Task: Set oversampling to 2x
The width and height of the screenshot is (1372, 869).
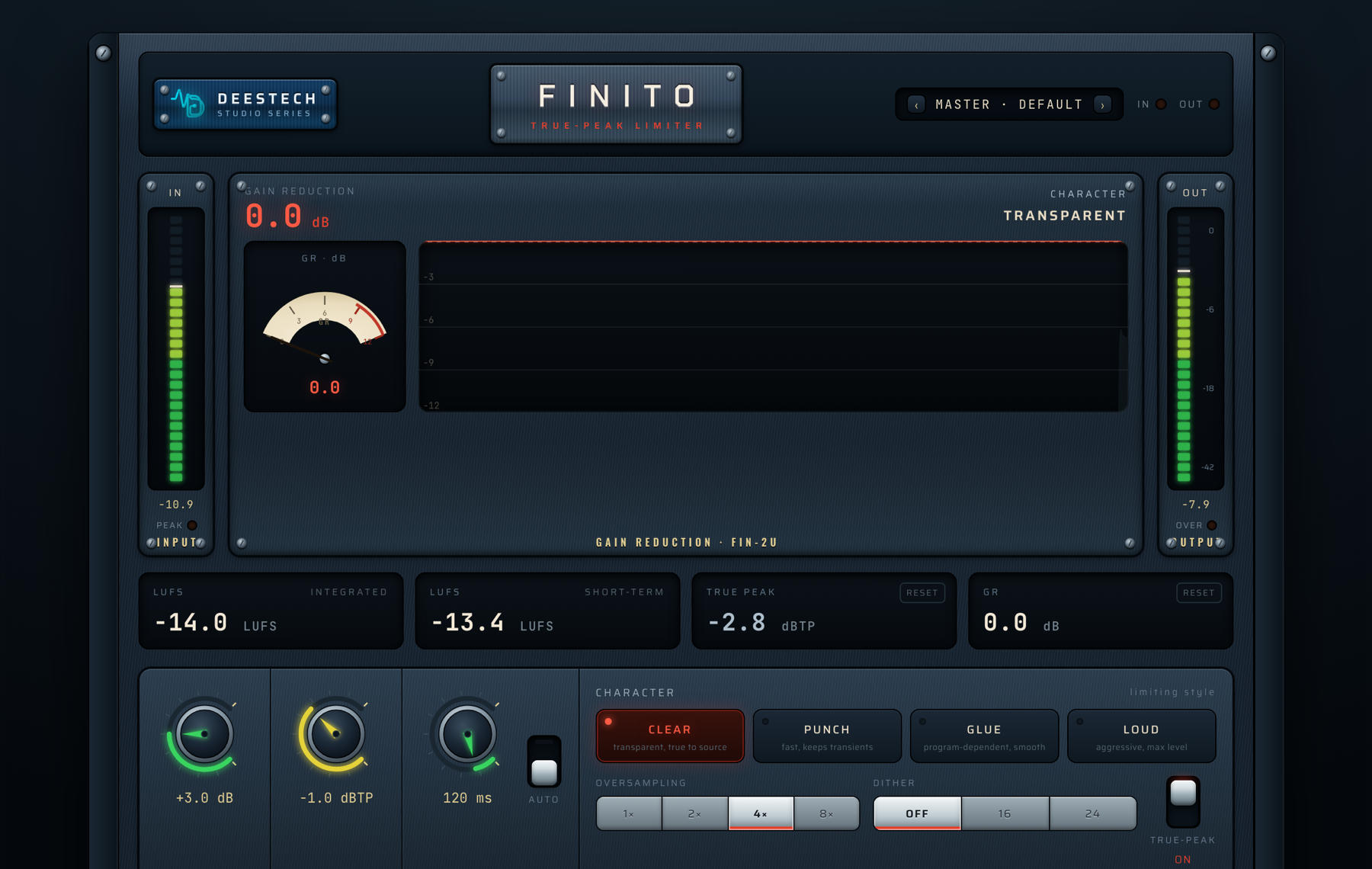Action: pos(695,813)
